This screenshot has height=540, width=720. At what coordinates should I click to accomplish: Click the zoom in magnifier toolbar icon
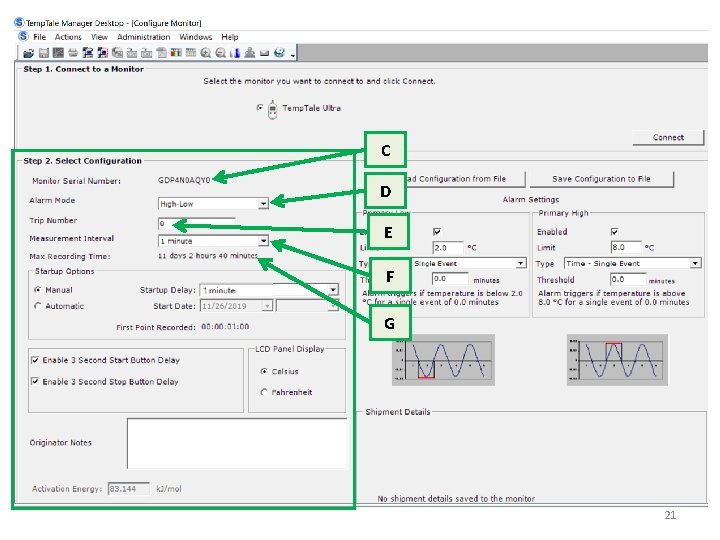pos(206,53)
